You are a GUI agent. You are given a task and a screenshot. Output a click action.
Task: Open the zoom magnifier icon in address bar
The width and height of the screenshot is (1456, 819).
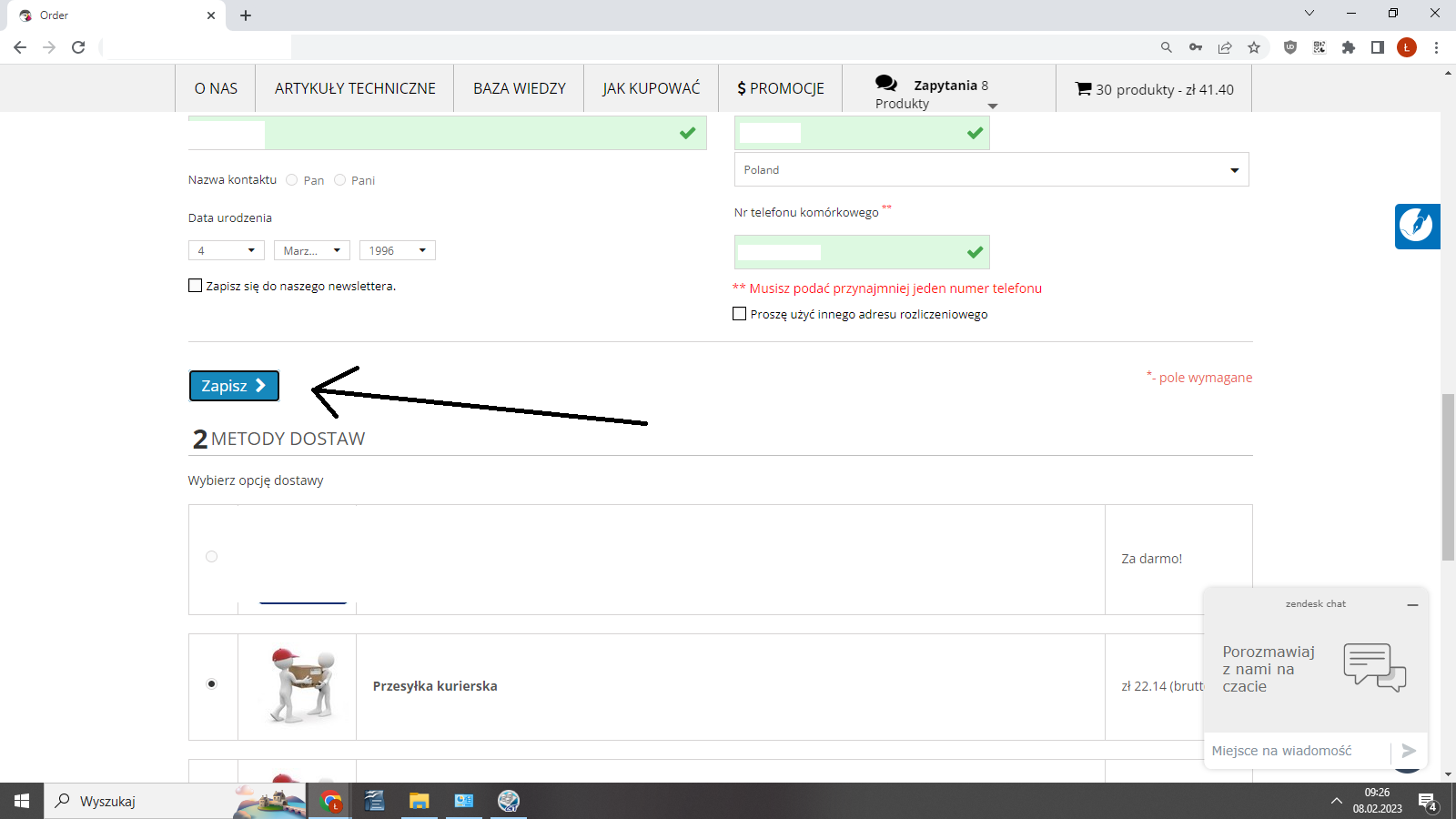coord(1166,47)
